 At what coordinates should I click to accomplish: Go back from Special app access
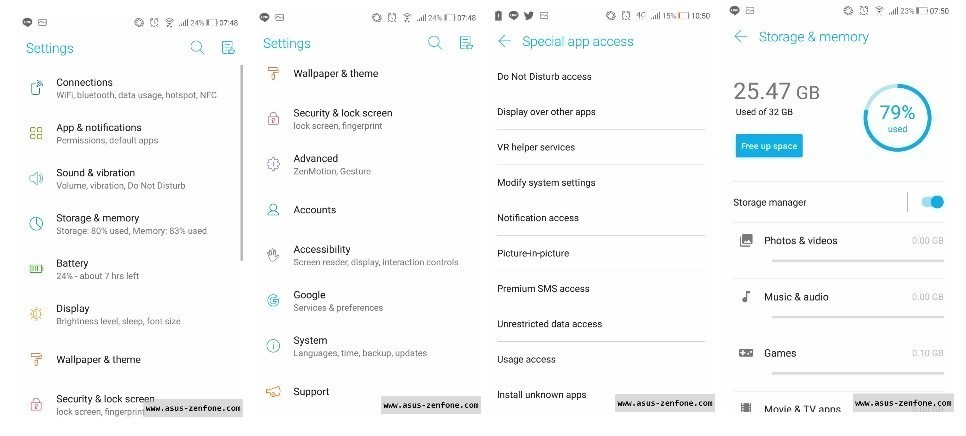(505, 41)
